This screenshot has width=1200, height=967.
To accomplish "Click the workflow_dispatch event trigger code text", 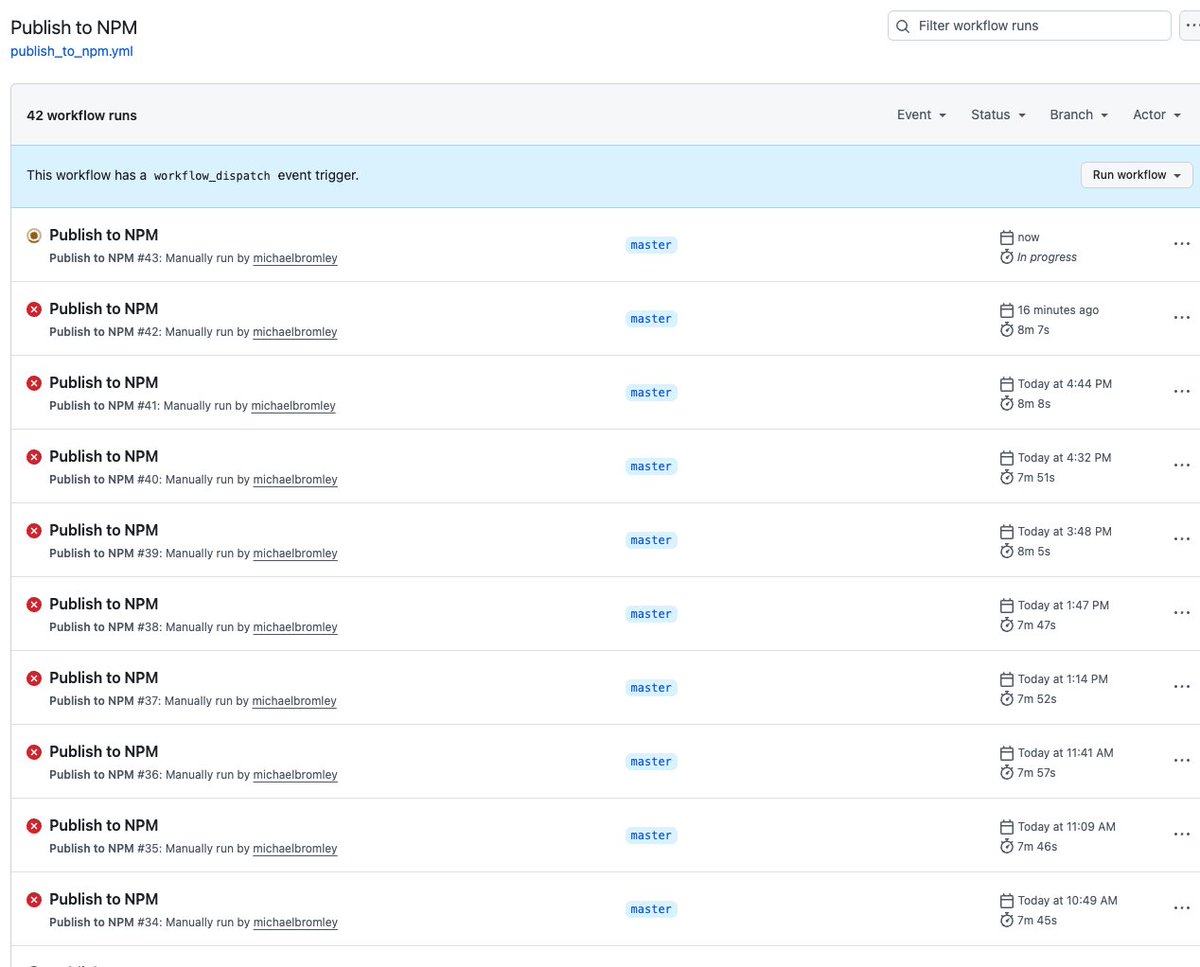I will (212, 175).
